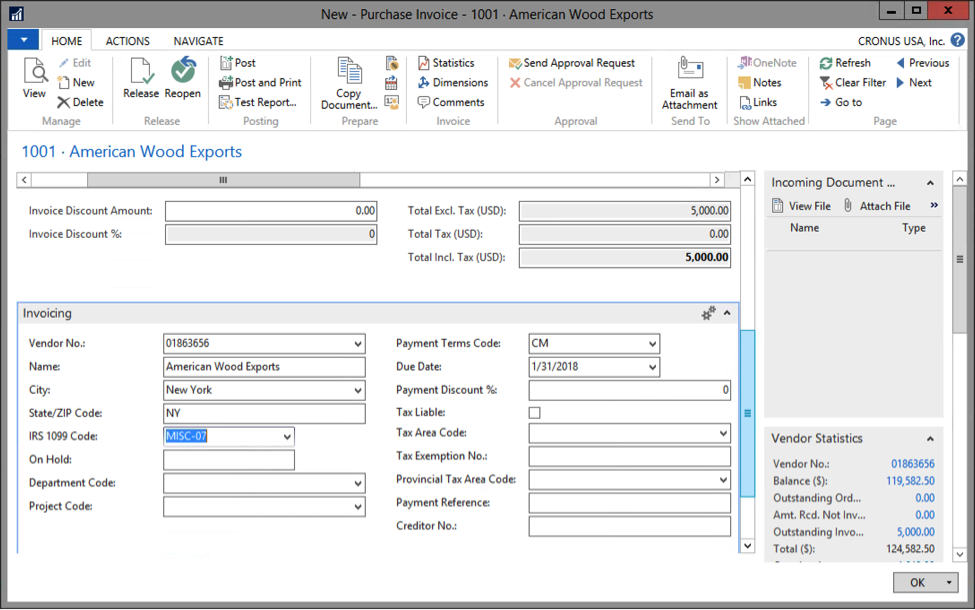Open invoice Statistics
Image resolution: width=975 pixels, height=610 pixels.
point(446,63)
